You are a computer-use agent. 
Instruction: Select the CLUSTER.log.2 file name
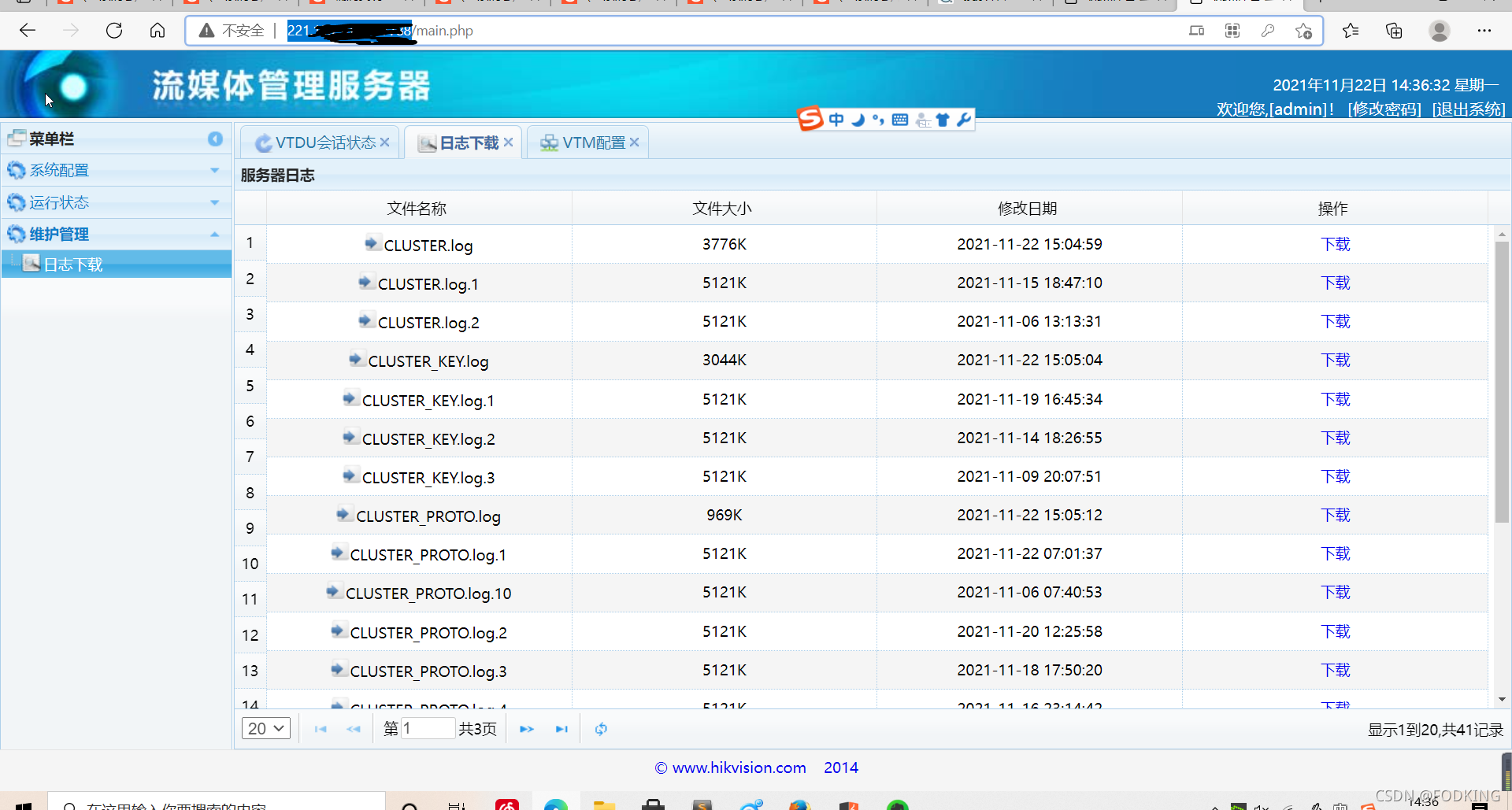point(428,323)
